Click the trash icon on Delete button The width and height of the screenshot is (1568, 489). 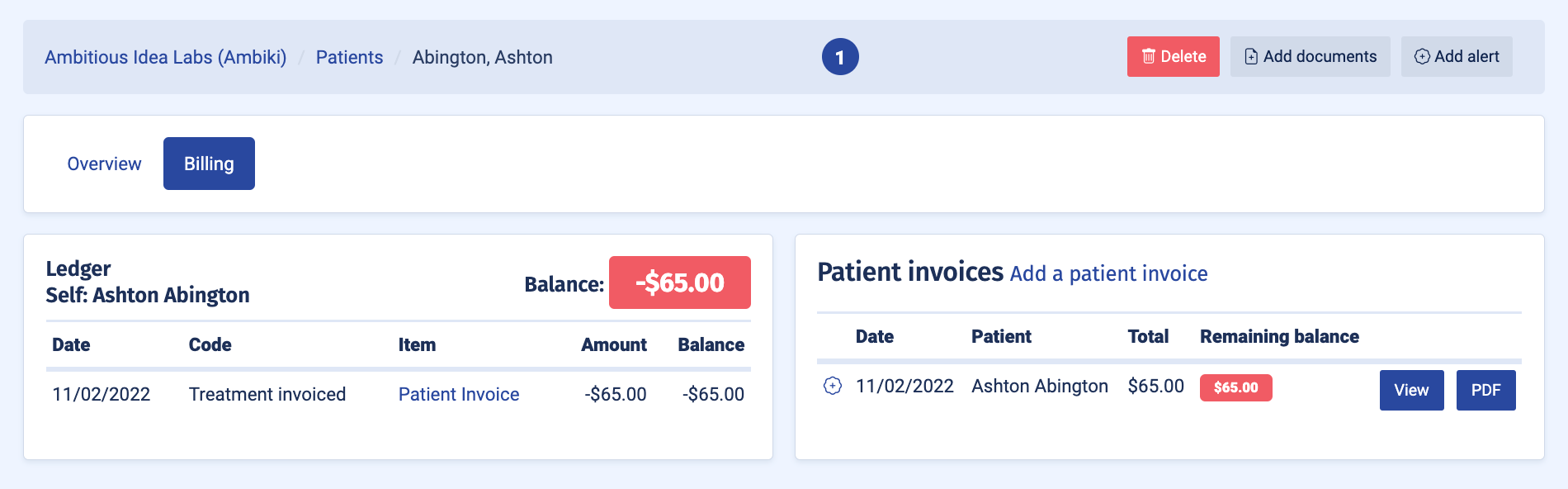[x=1148, y=56]
